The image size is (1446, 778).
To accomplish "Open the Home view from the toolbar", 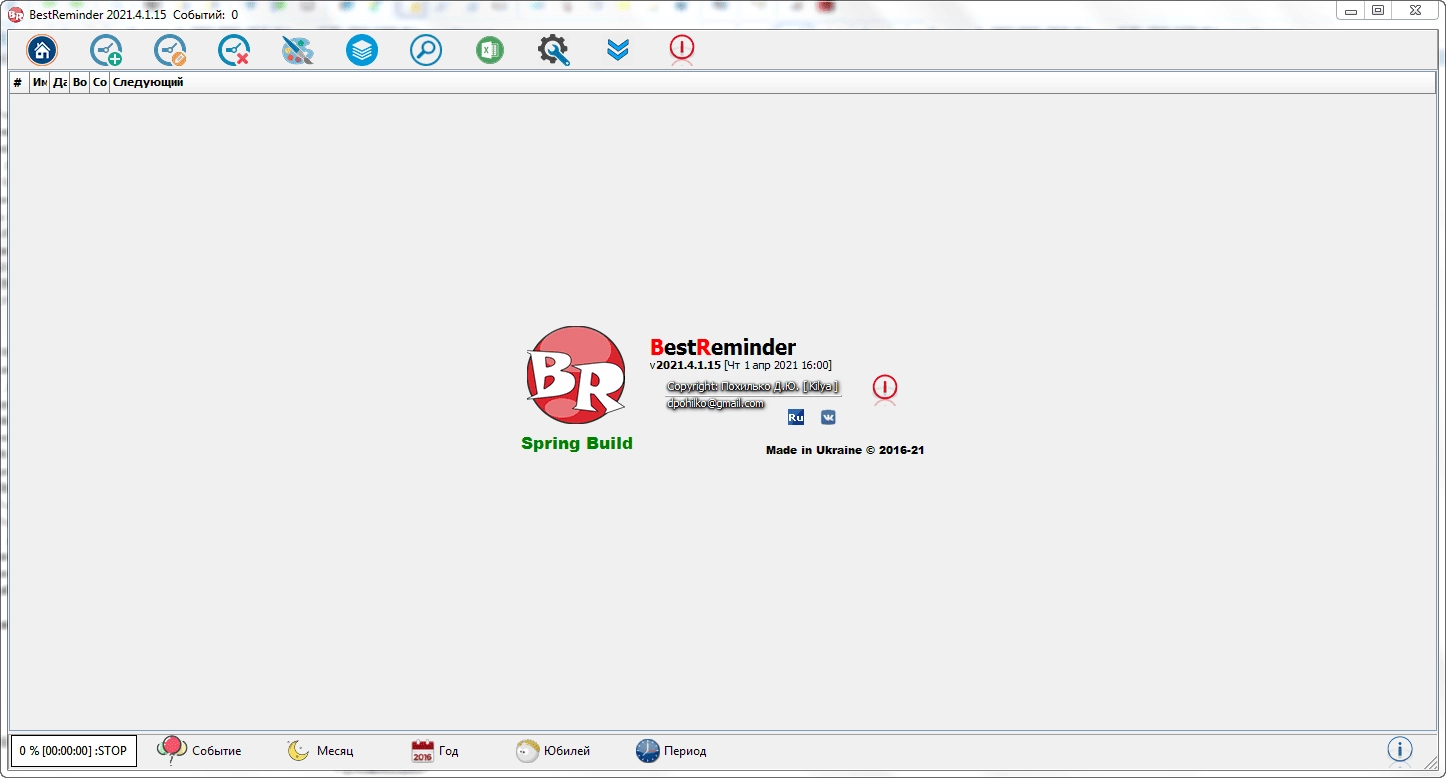I will point(42,50).
